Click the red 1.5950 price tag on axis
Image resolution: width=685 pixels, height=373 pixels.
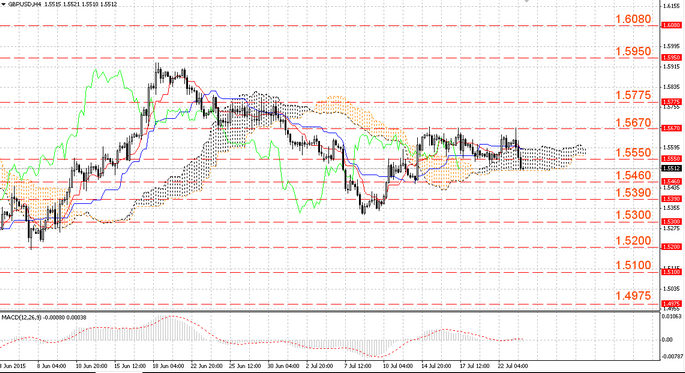(671, 57)
